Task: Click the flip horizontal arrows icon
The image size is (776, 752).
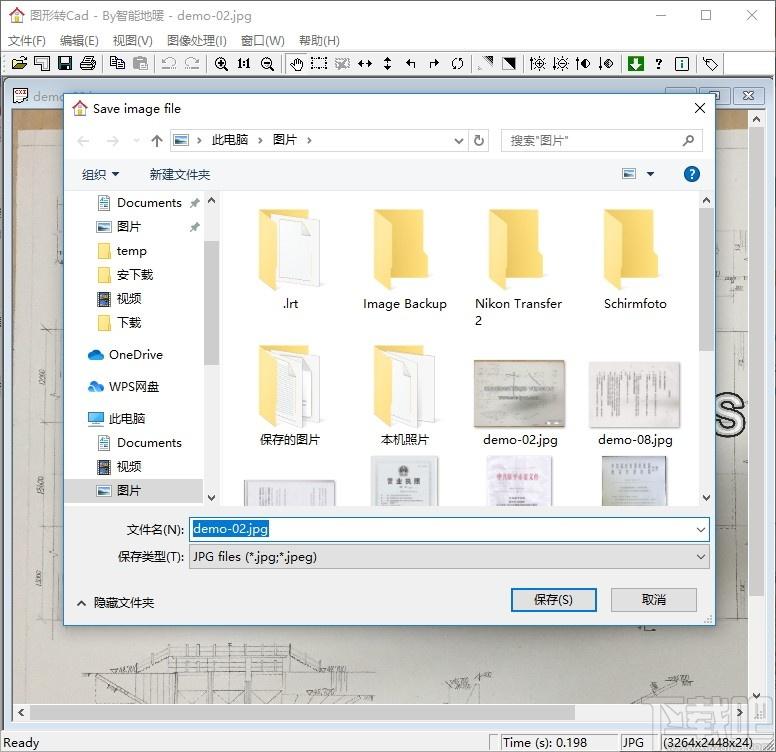Action: (x=365, y=63)
